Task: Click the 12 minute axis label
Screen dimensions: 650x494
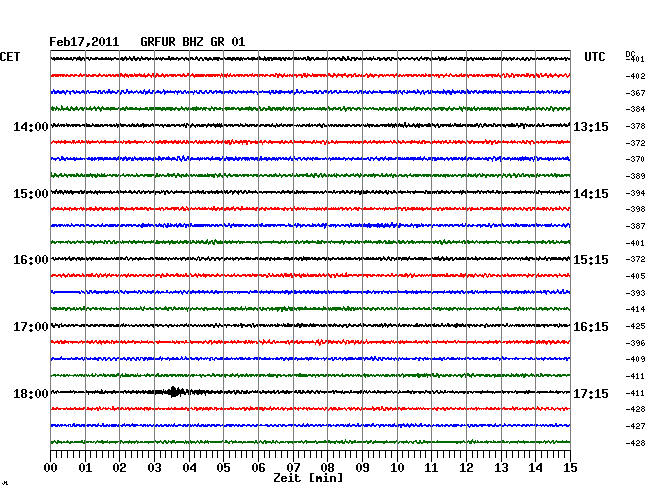Action: coord(466,468)
